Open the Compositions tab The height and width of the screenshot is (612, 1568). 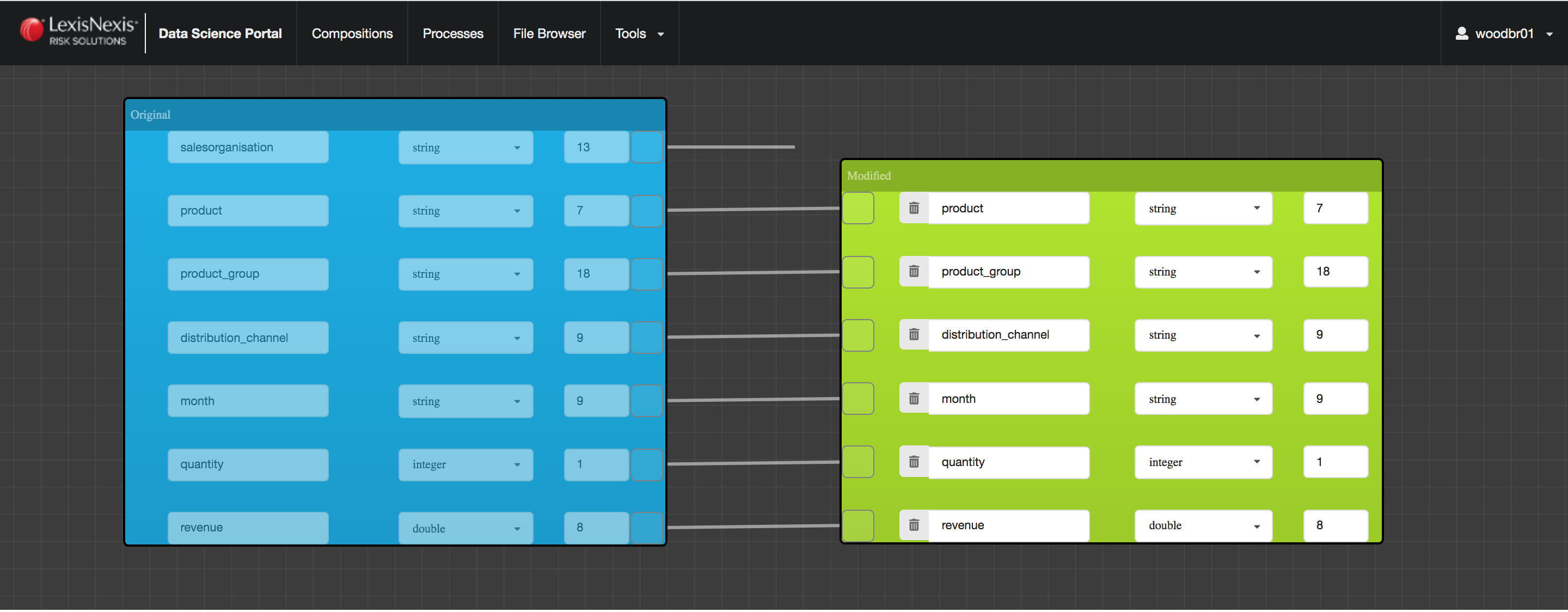(352, 34)
